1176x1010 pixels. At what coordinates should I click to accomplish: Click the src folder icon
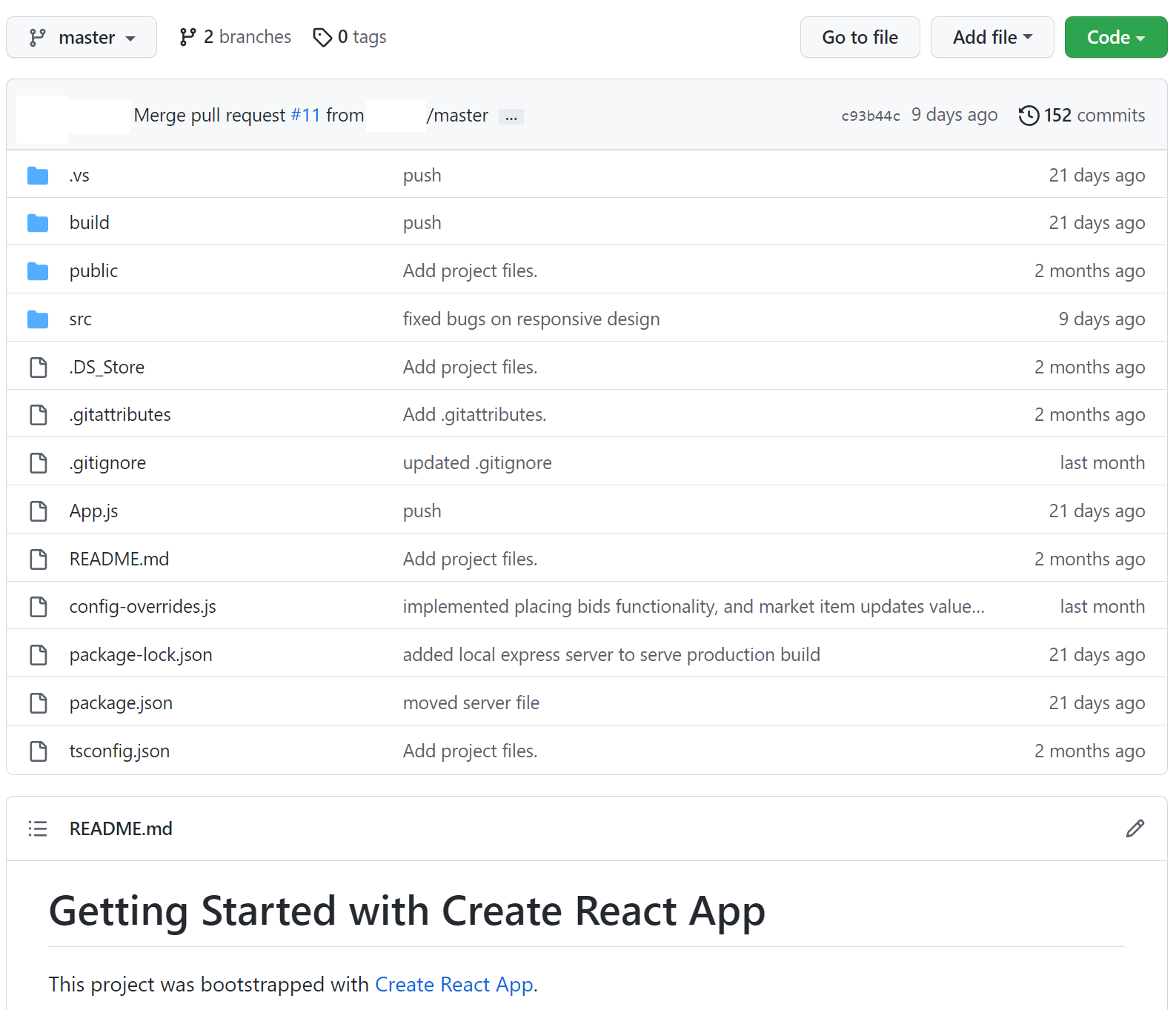(x=38, y=319)
